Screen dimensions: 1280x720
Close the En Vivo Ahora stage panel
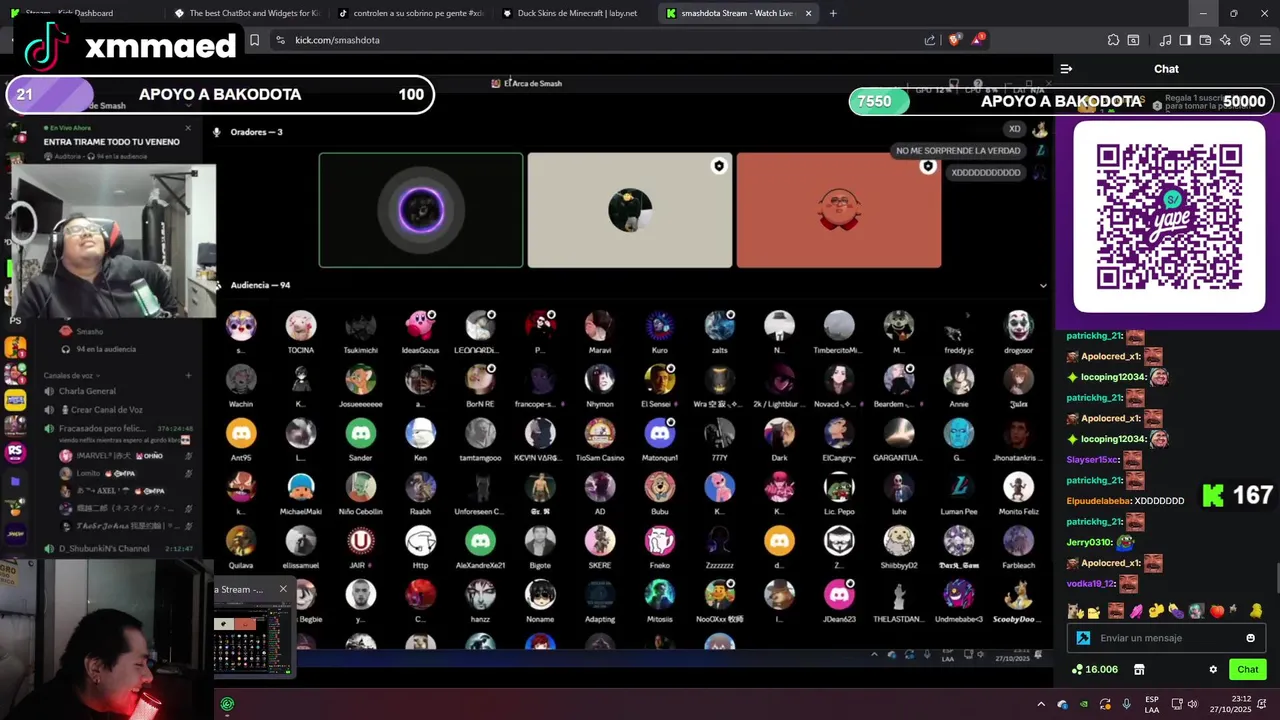187,128
